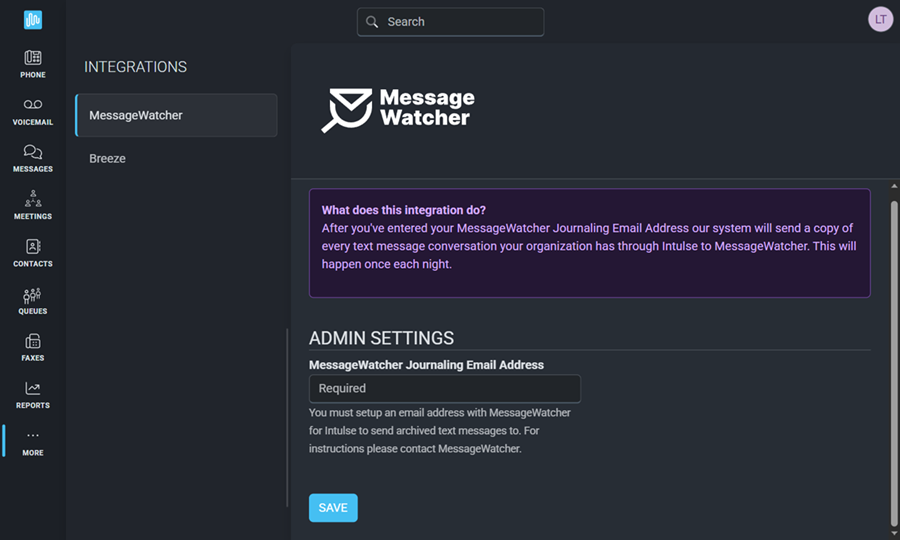Click the MessageWatcher logo image
Image resolution: width=900 pixels, height=540 pixels.
tap(398, 109)
